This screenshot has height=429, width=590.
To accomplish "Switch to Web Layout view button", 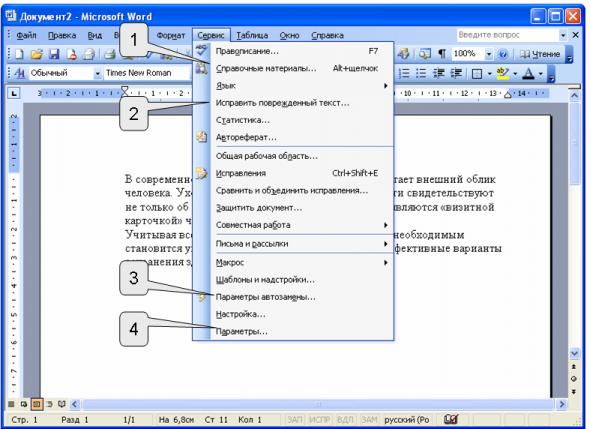I will (x=24, y=404).
